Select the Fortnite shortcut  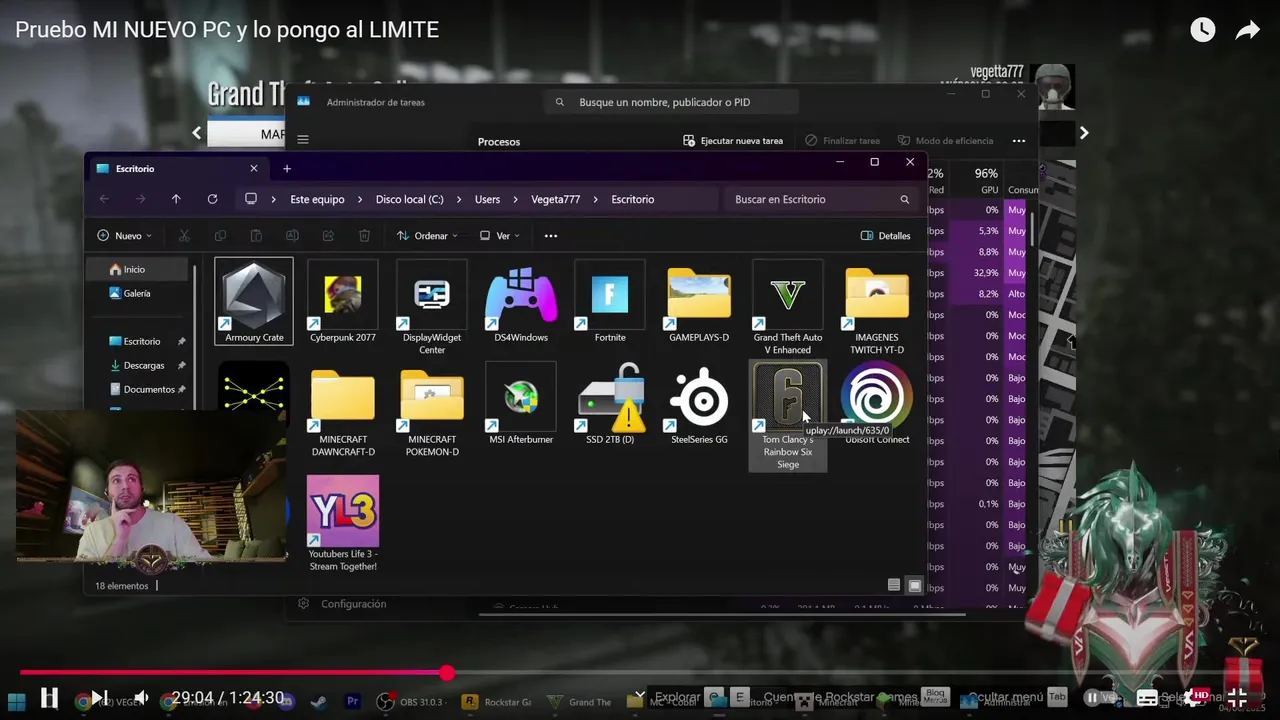tap(610, 301)
